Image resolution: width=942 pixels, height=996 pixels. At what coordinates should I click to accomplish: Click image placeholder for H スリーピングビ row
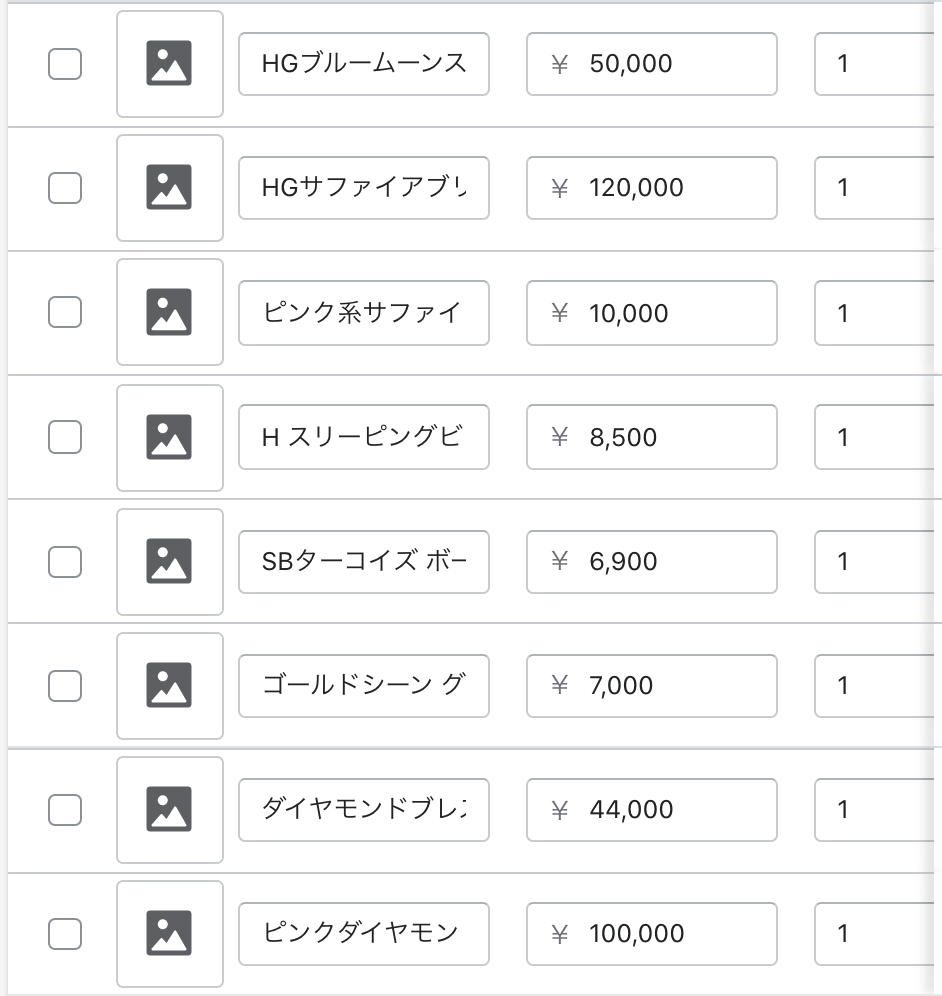170,437
